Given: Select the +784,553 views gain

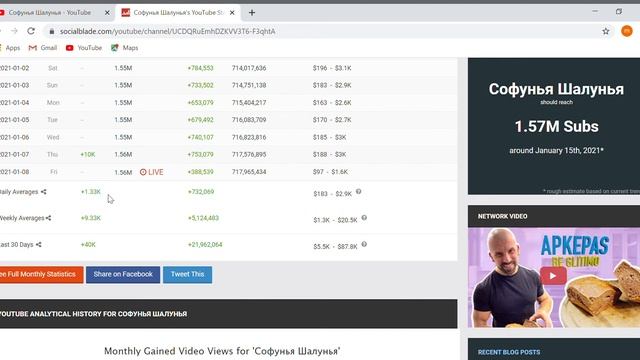Looking at the screenshot, I should pos(200,68).
